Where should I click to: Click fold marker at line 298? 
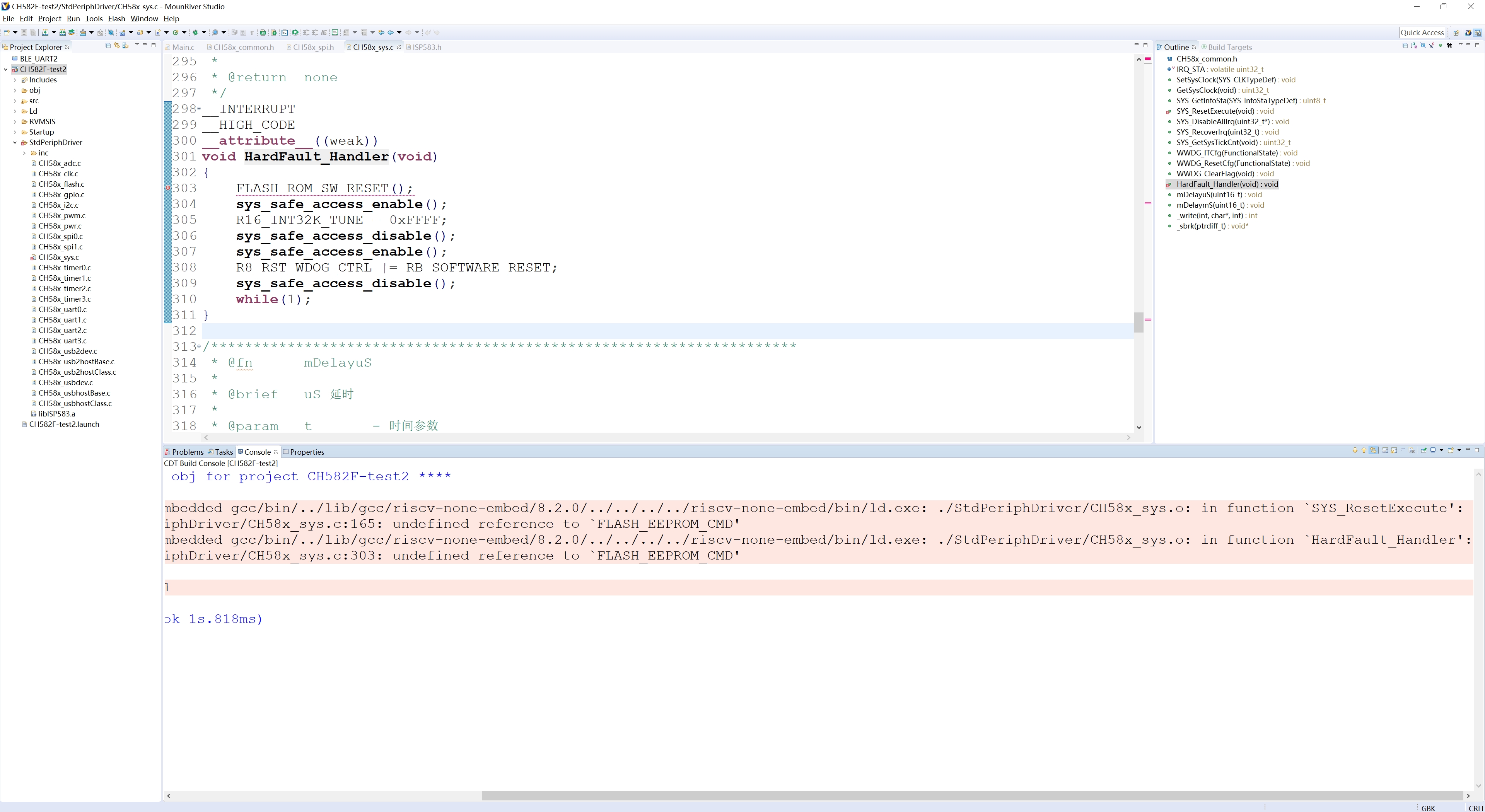[200, 109]
